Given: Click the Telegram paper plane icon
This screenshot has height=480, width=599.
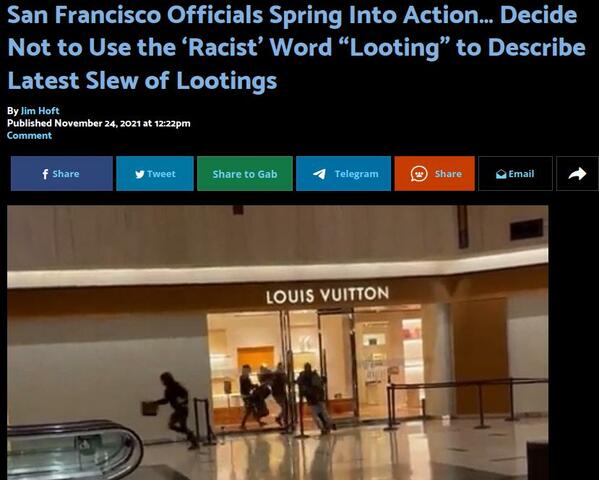Looking at the screenshot, I should (x=319, y=174).
